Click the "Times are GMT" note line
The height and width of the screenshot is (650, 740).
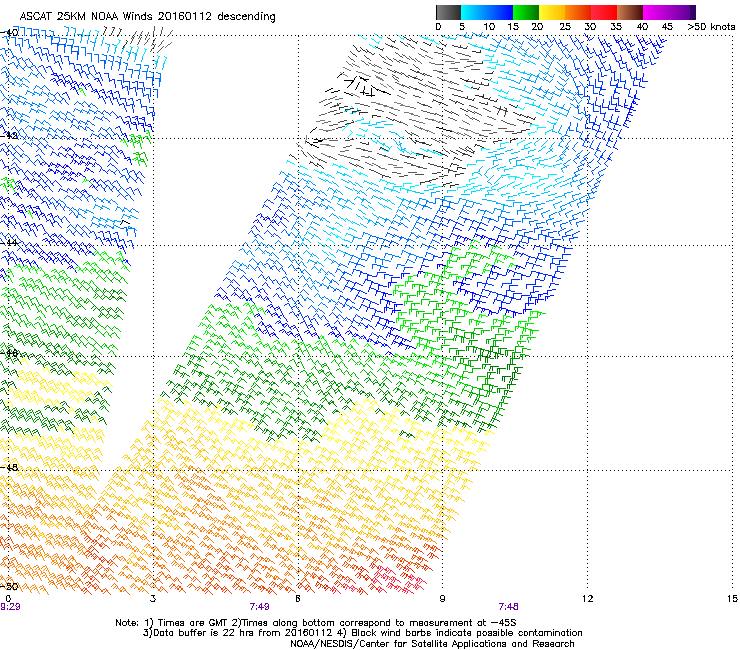click(x=316, y=623)
